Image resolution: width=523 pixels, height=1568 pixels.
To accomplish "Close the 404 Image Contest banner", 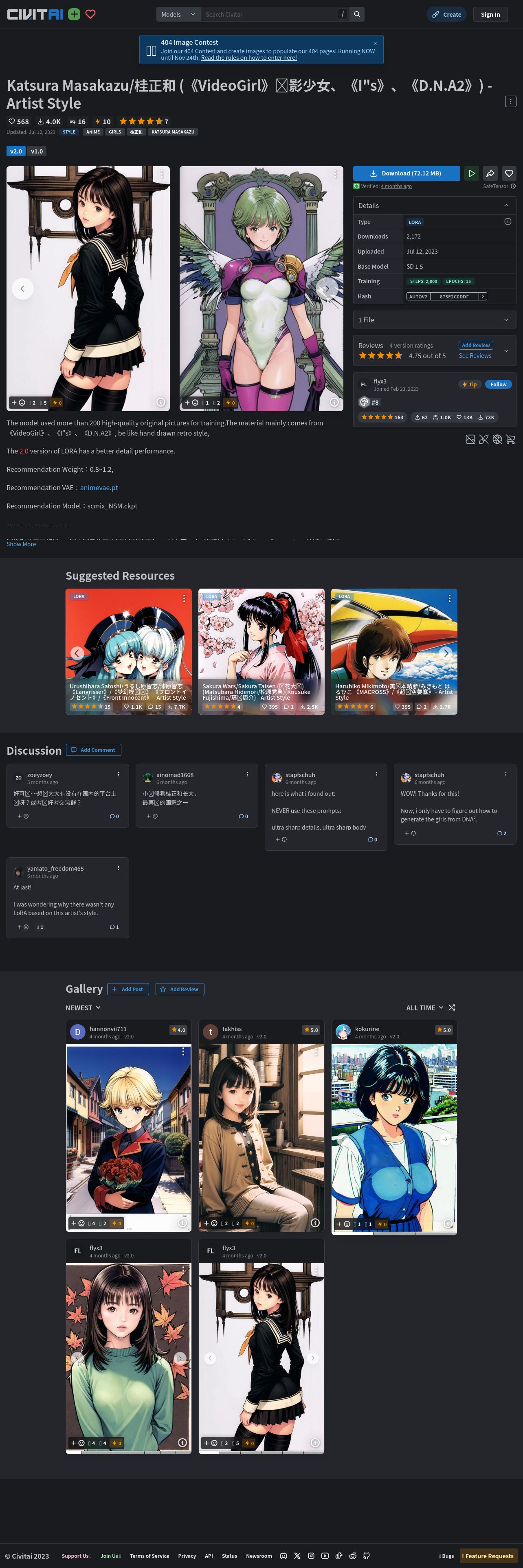I will pos(375,43).
